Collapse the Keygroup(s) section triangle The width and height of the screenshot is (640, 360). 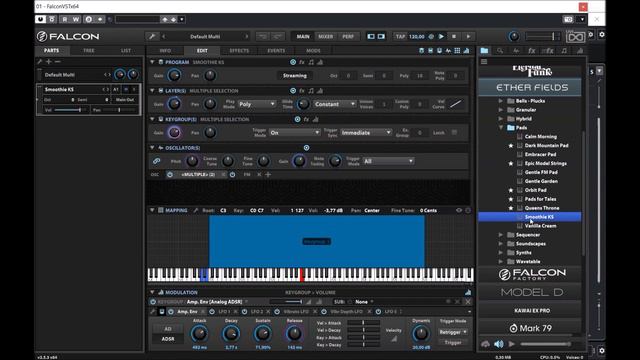tap(152, 119)
